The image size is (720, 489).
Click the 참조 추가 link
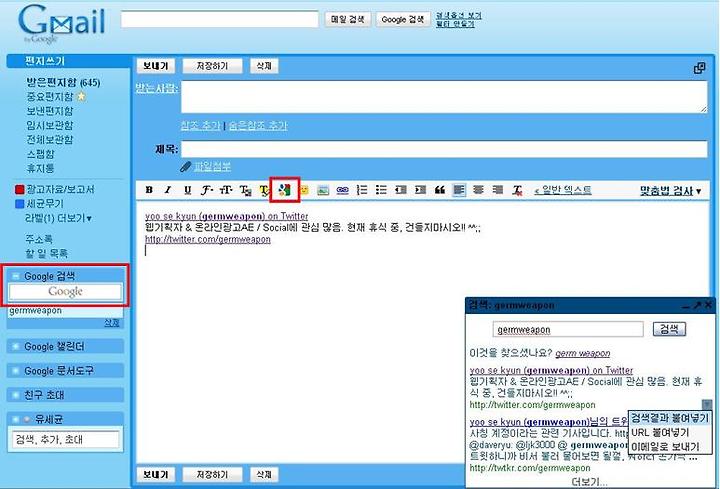coord(201,125)
